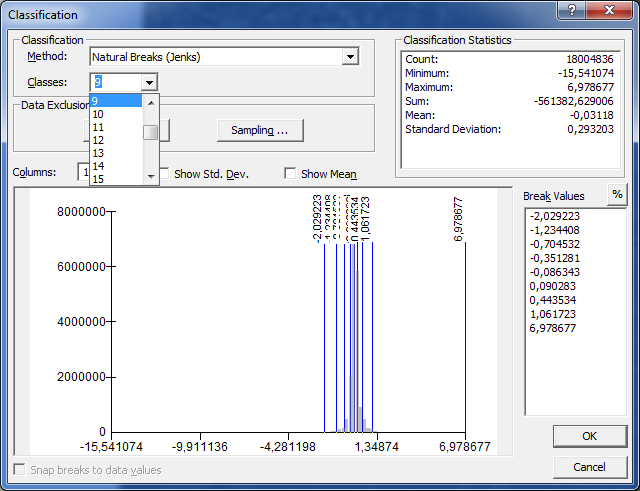
Task: Click the Classes input field
Action: pyautogui.click(x=116, y=82)
